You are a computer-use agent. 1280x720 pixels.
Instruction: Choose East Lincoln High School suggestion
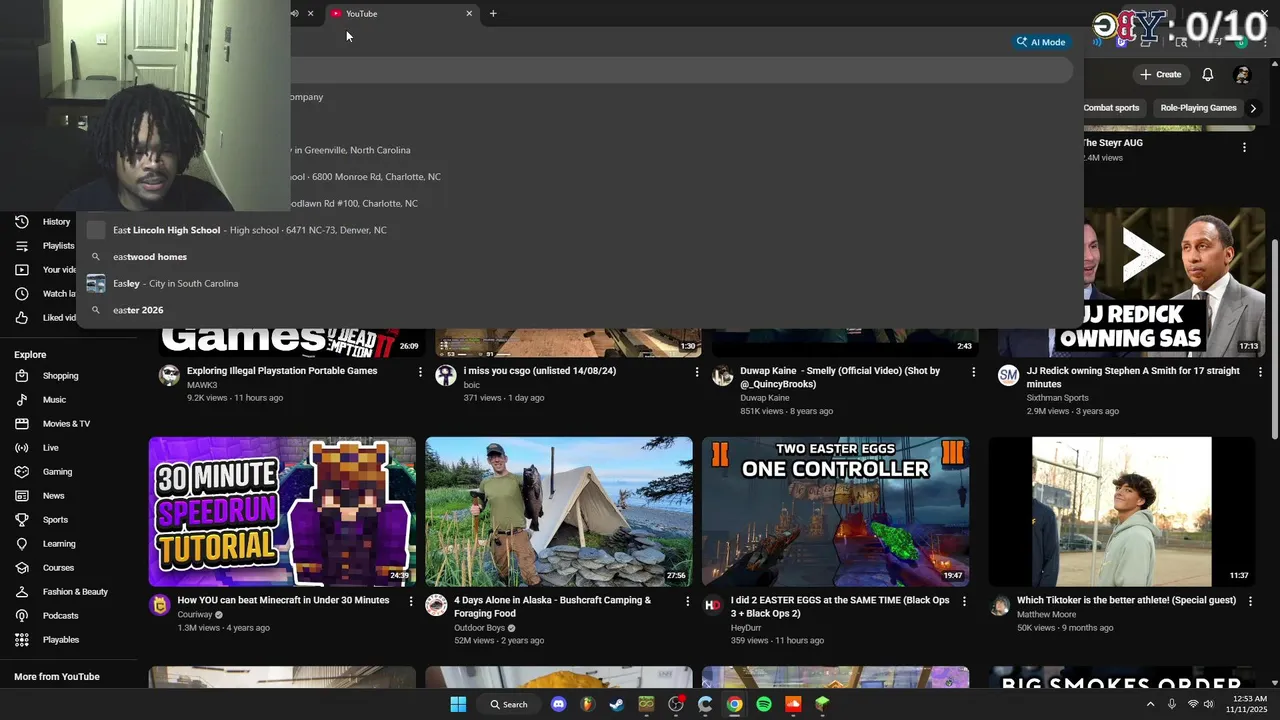[x=580, y=230]
